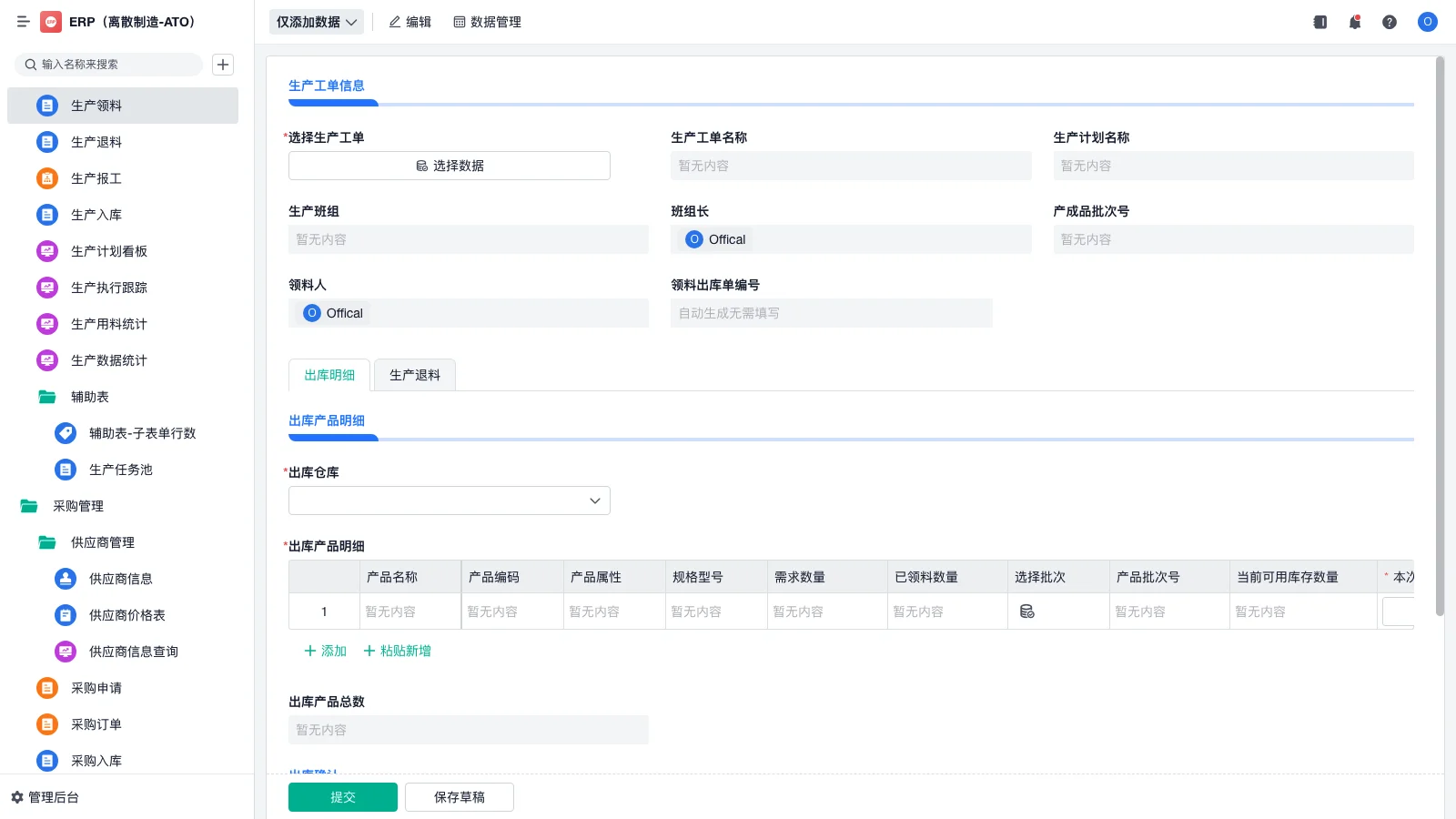Select the 出库产品明细 section tab
1456x819 pixels.
[327, 420]
